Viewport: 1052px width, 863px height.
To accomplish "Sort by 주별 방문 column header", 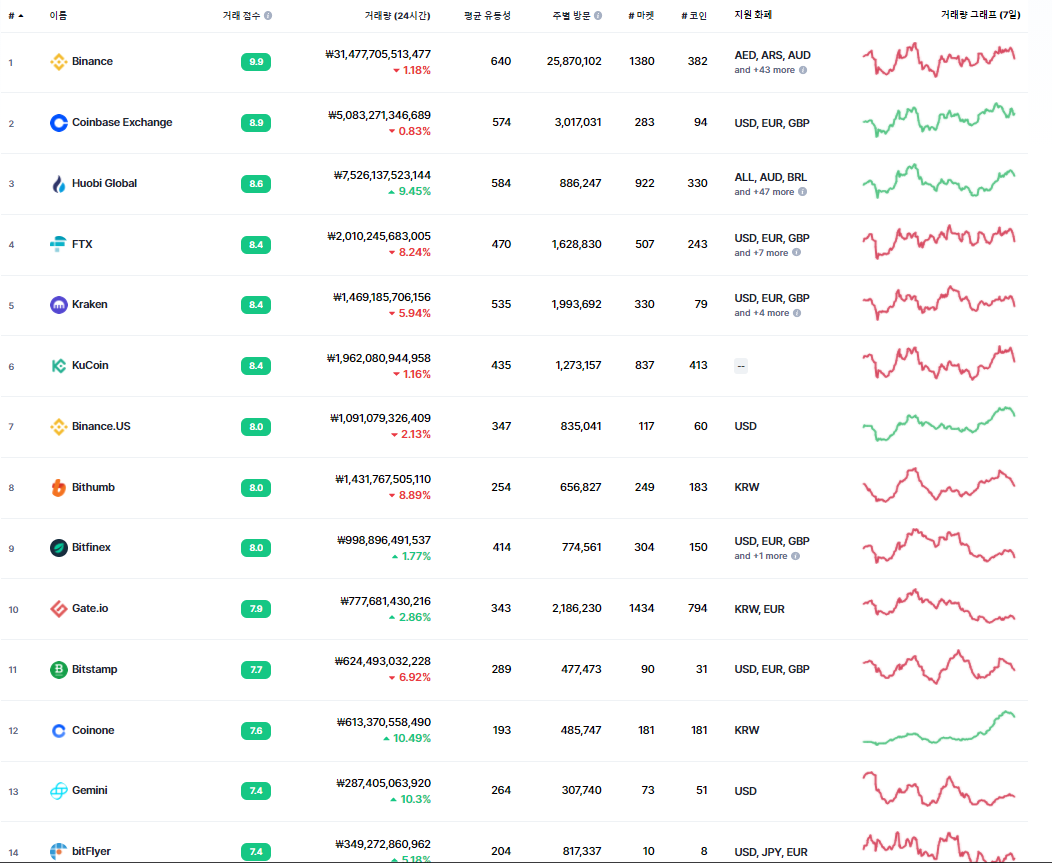I will point(572,15).
